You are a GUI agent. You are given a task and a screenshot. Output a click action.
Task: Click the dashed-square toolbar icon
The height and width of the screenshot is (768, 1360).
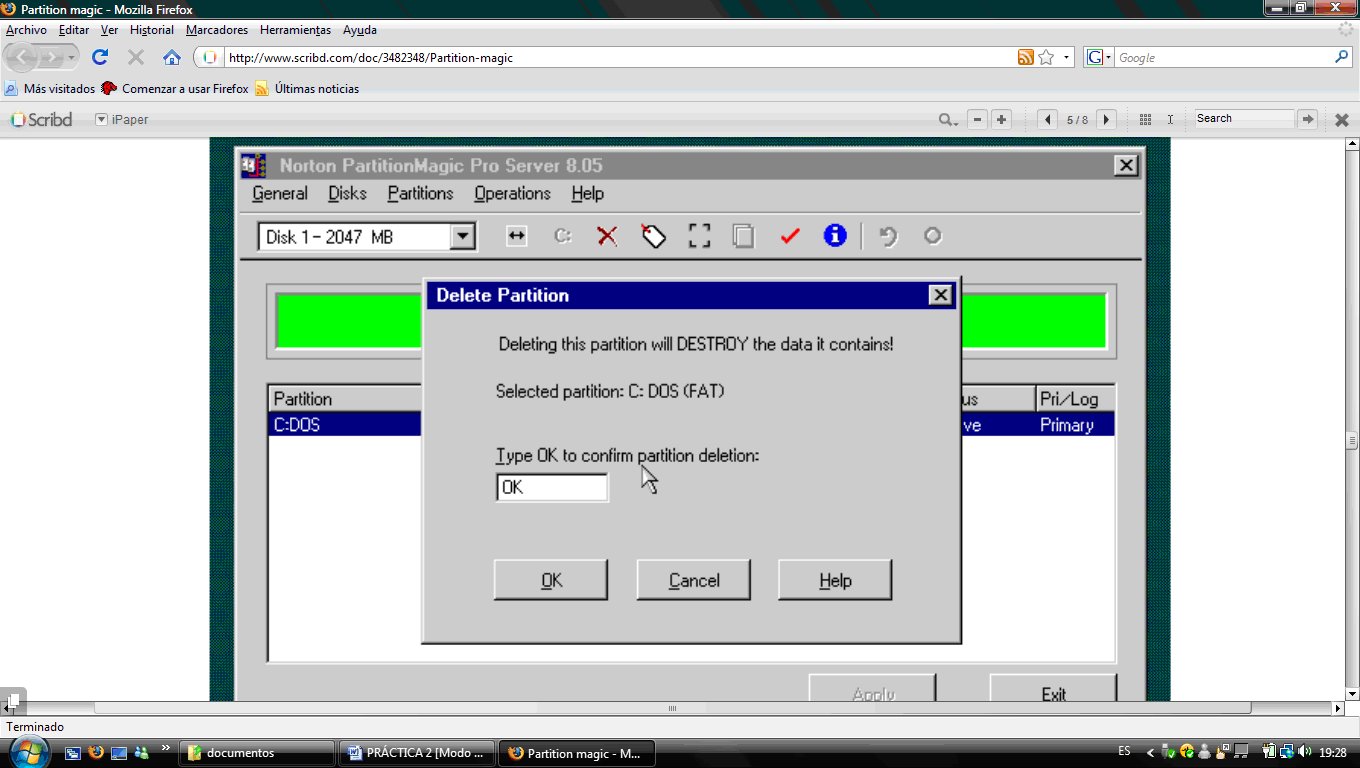tap(699, 236)
